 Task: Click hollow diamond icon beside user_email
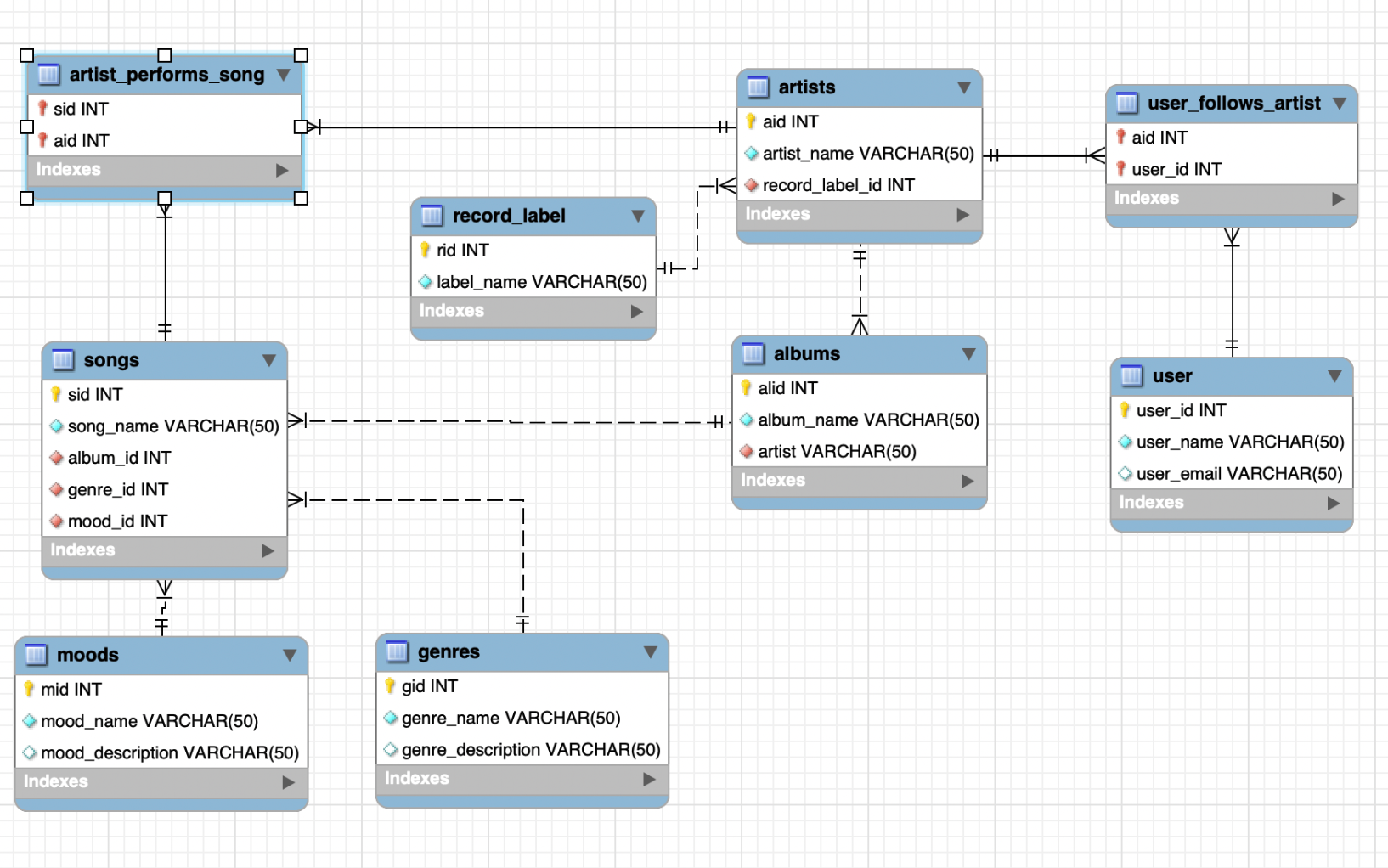point(1125,474)
